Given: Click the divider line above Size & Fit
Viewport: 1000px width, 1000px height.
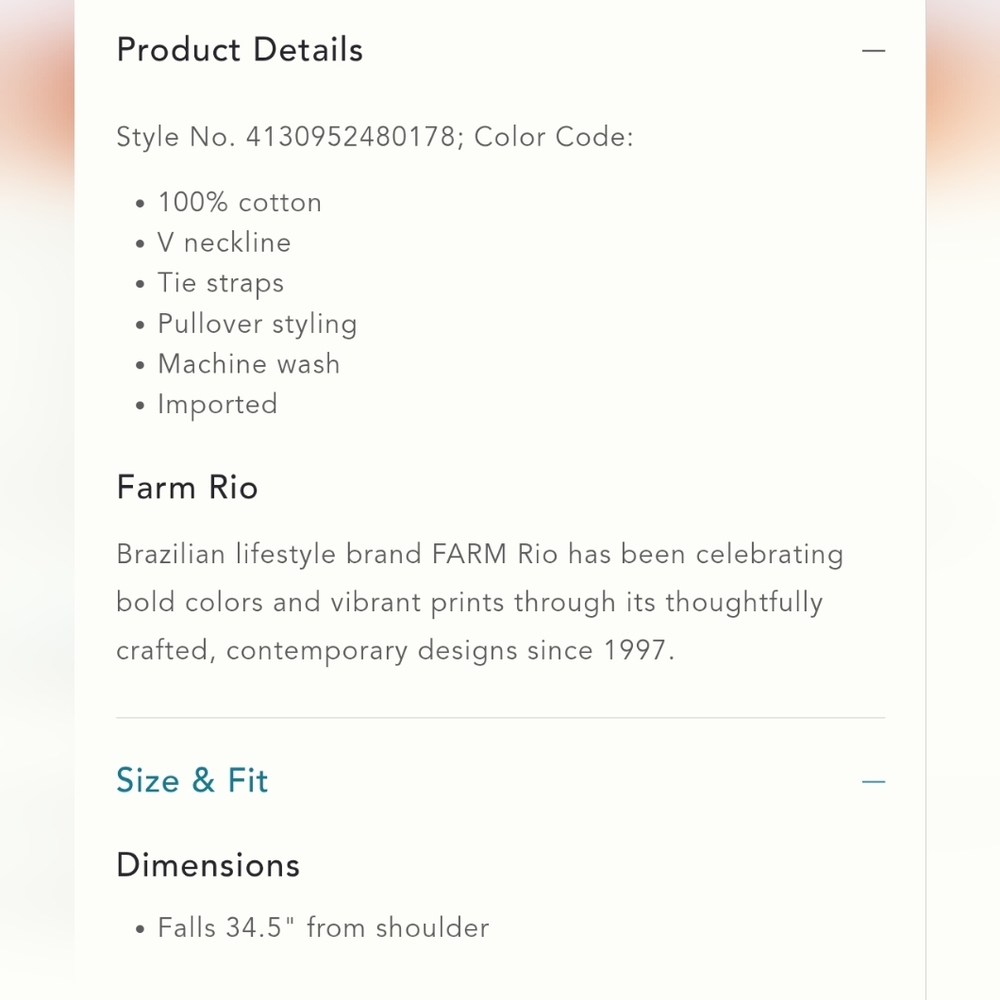Looking at the screenshot, I should [x=500, y=716].
